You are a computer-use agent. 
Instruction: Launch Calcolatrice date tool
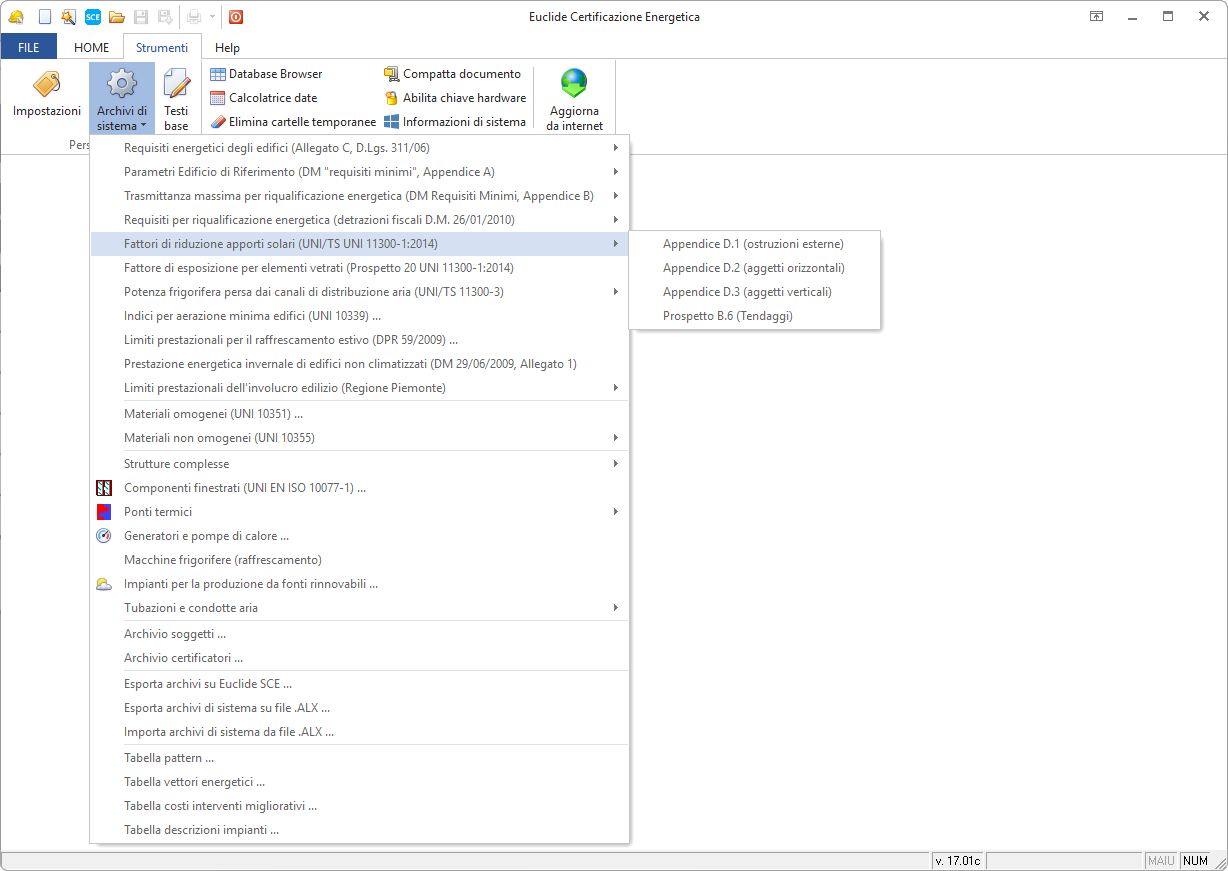(x=264, y=98)
